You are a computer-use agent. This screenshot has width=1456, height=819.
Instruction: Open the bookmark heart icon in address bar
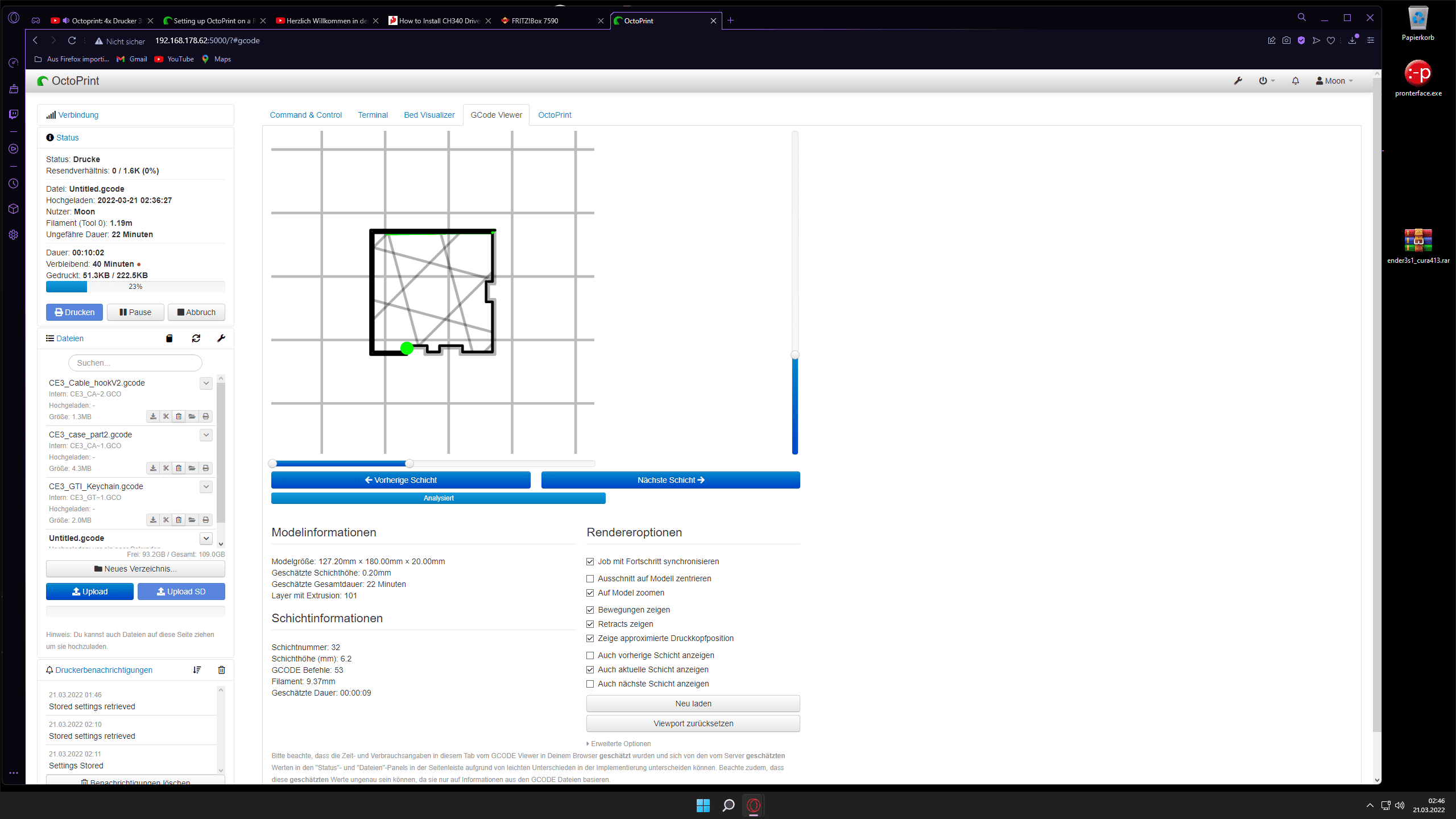[x=1331, y=40]
